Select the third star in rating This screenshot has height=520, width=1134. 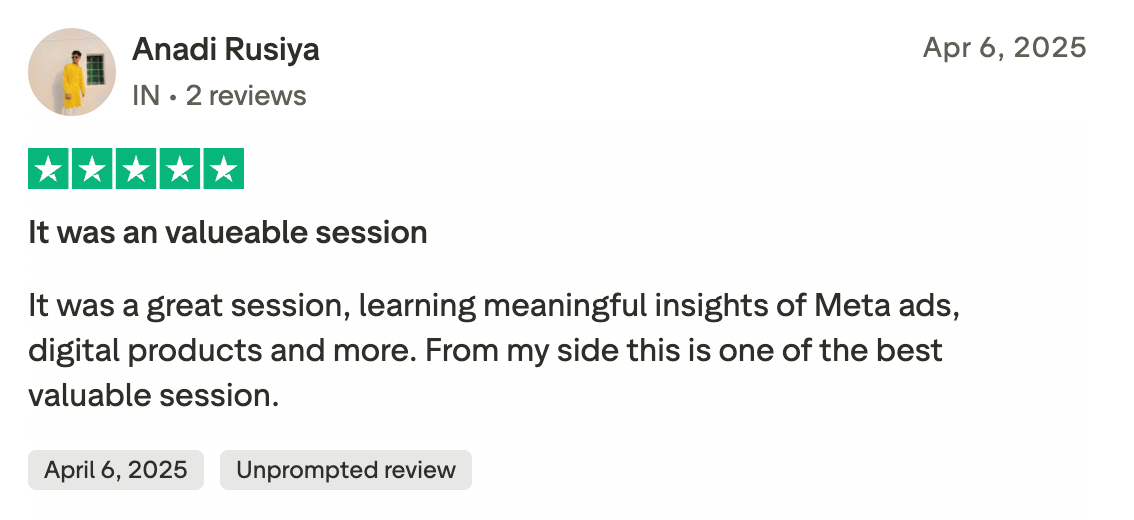135,170
